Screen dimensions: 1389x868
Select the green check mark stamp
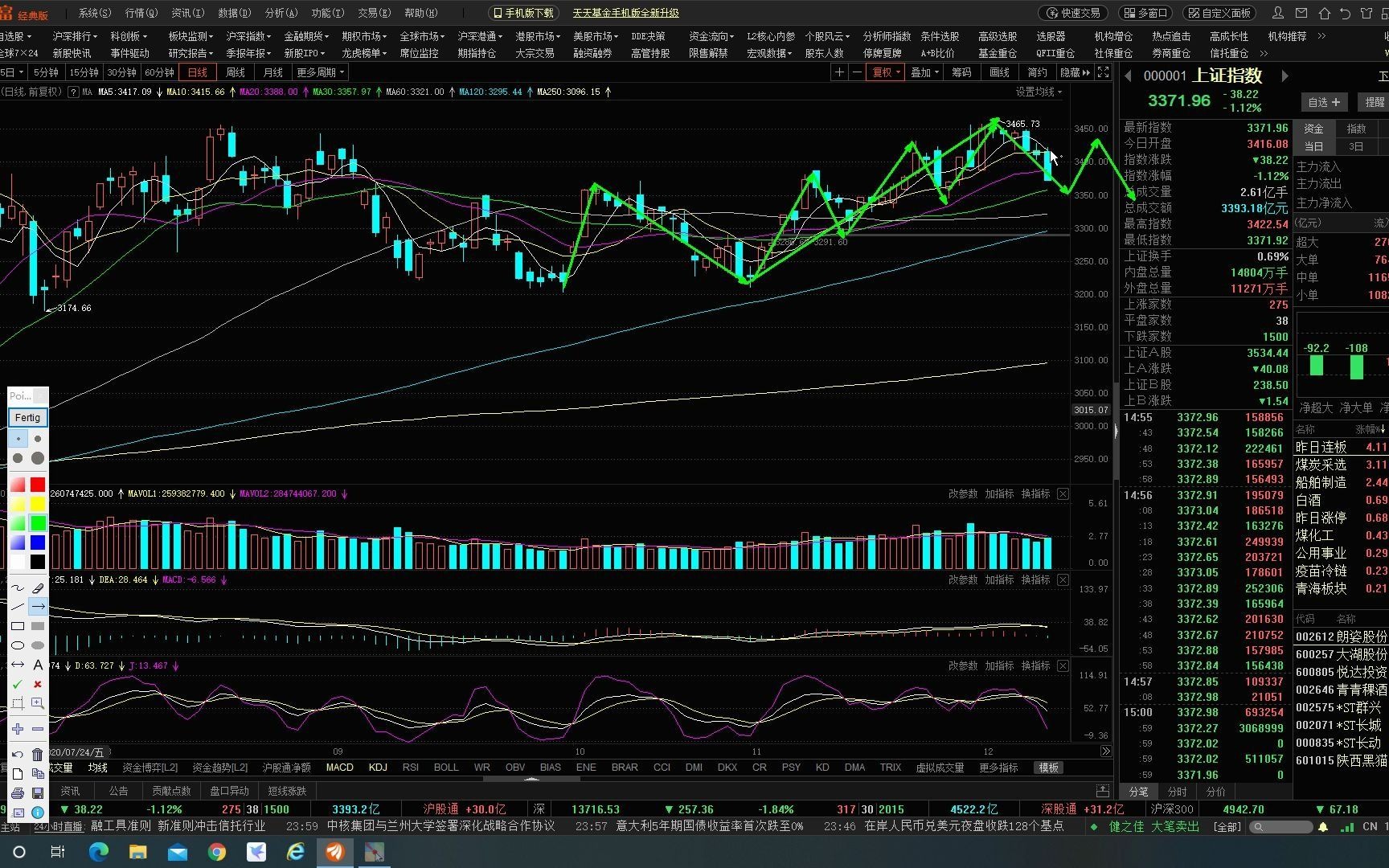18,684
